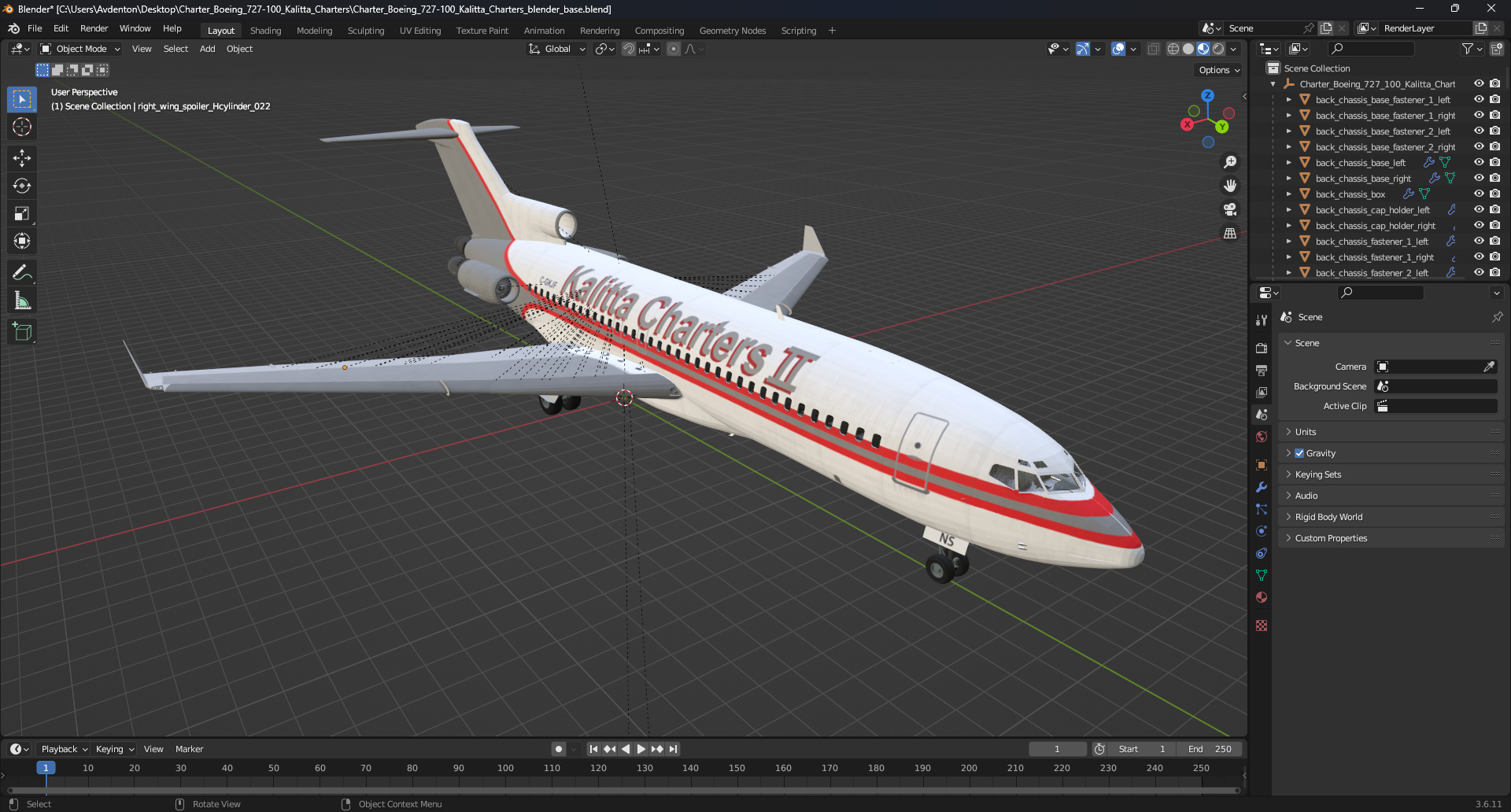
Task: Toggle viewport overlays
Action: click(x=1118, y=49)
